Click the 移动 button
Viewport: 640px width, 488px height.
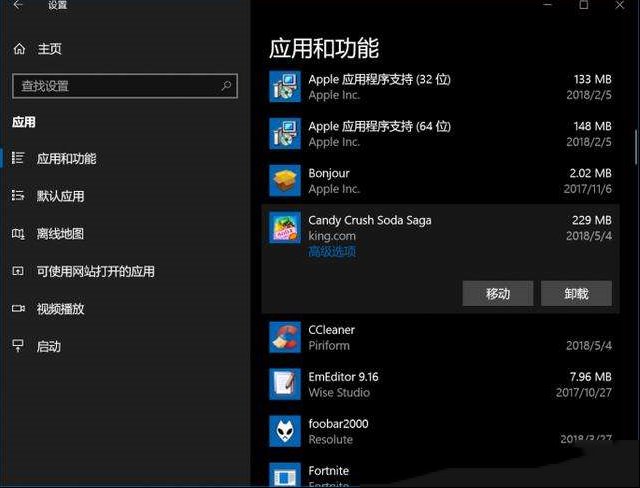pyautogui.click(x=498, y=293)
